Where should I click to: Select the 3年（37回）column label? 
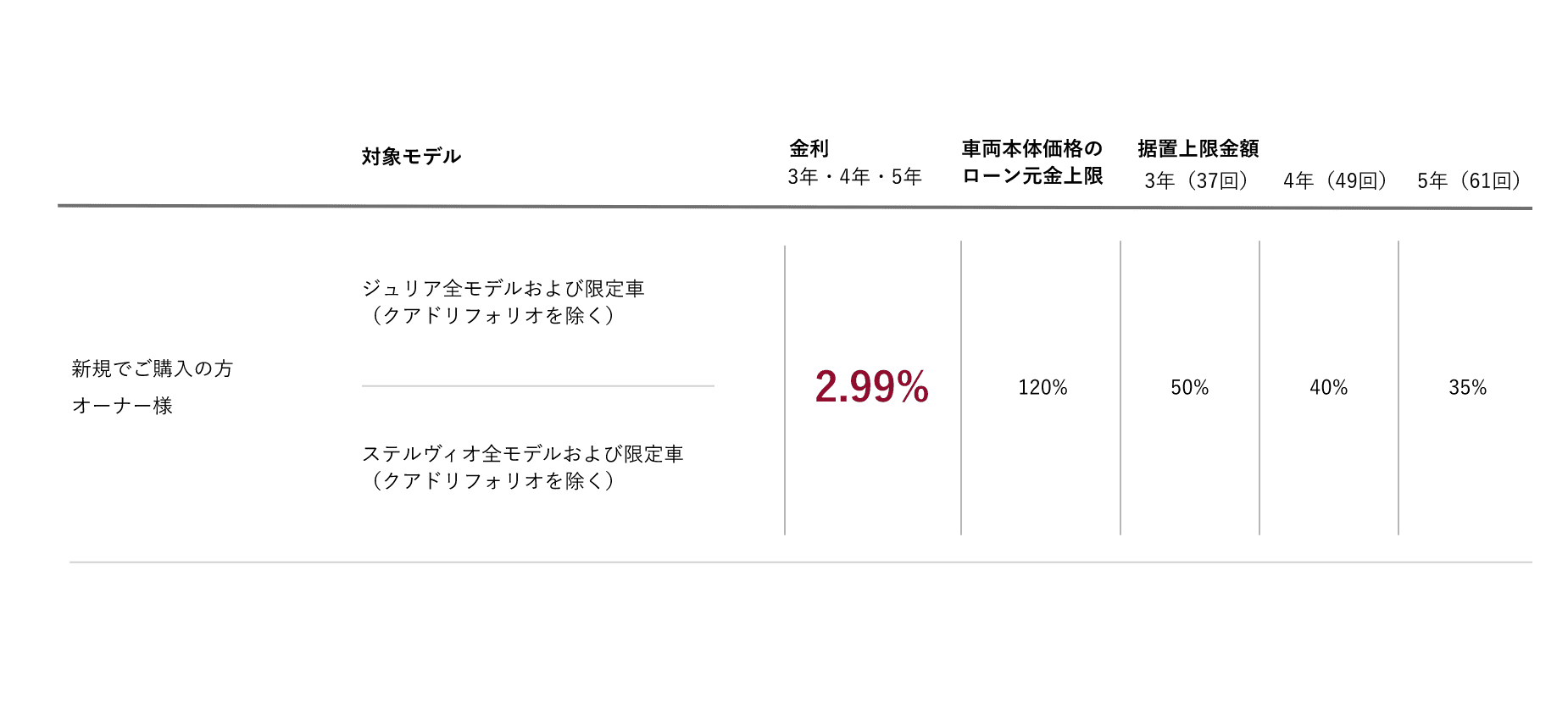[x=1196, y=180]
